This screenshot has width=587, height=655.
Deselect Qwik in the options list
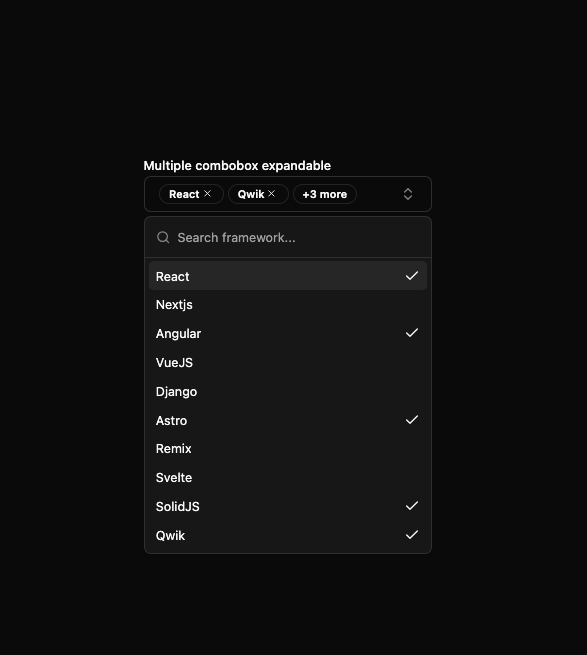[287, 535]
